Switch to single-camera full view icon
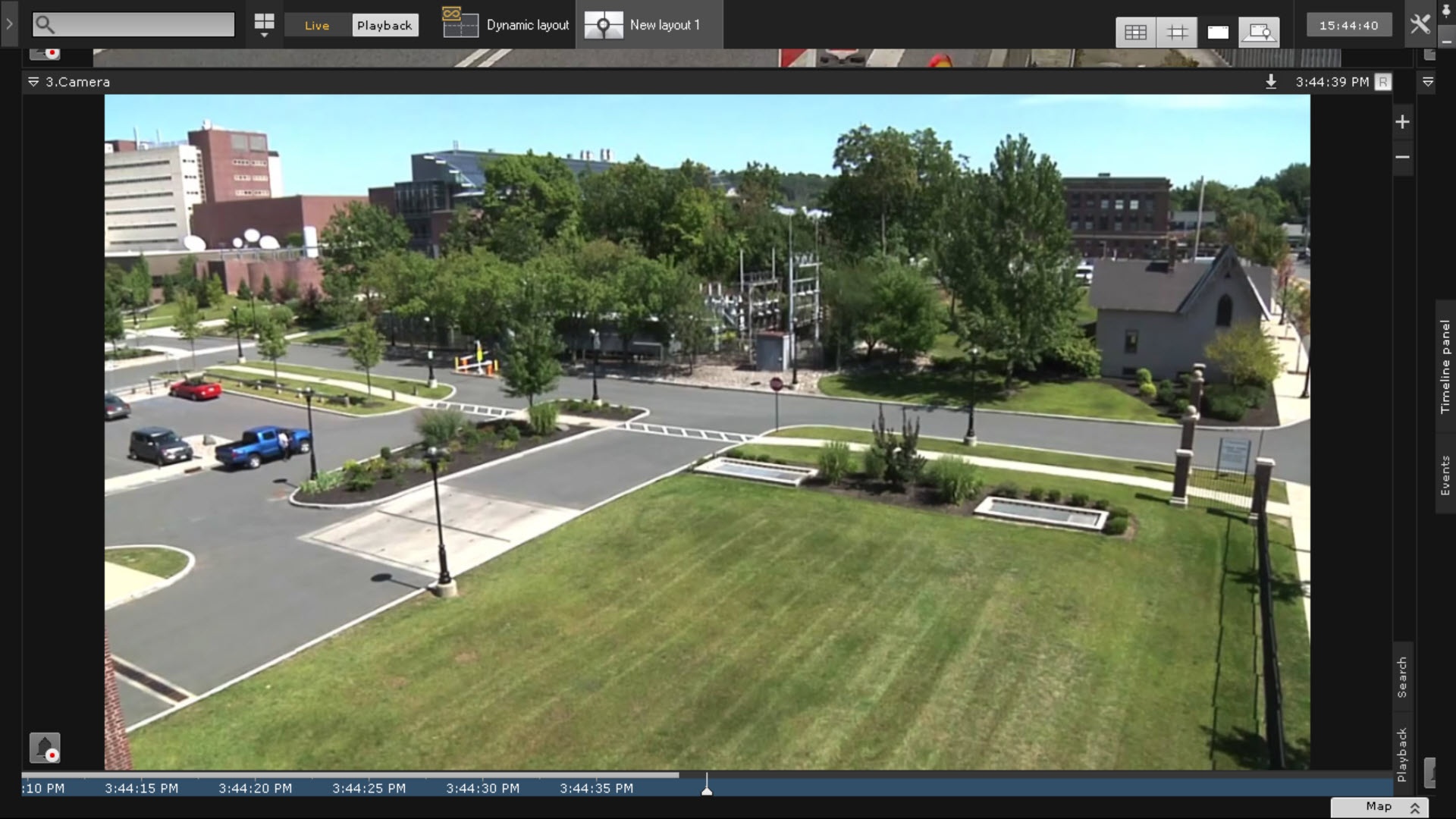The height and width of the screenshot is (819, 1456). [1218, 32]
